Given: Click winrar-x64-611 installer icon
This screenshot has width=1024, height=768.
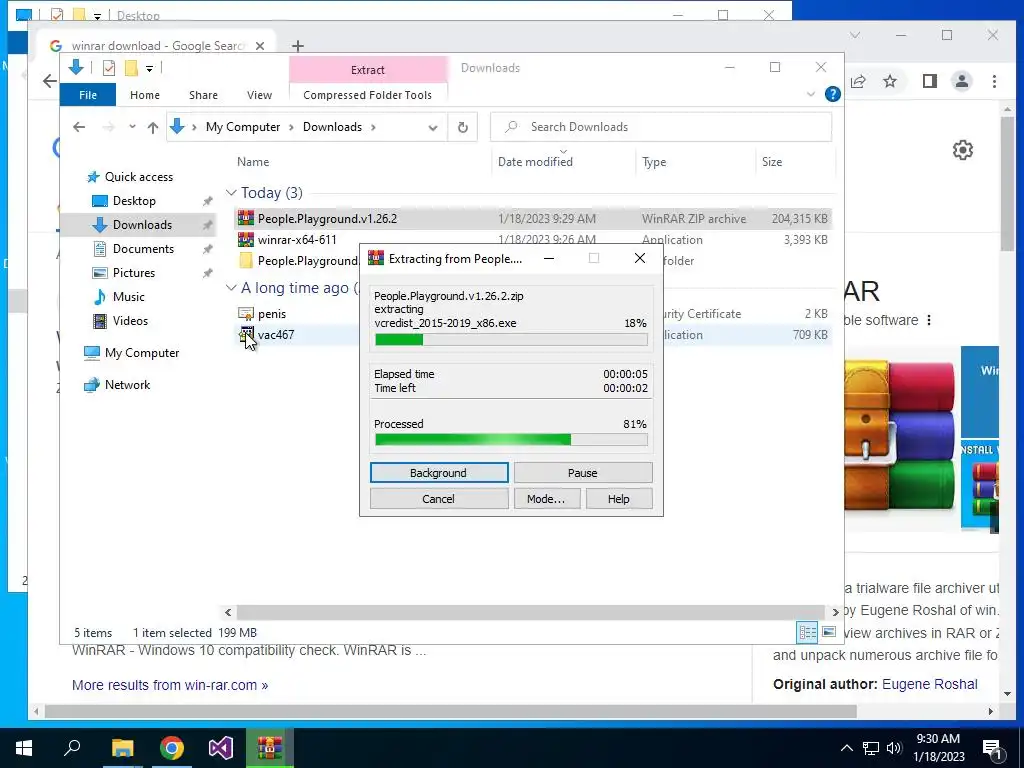Looking at the screenshot, I should 246,240.
